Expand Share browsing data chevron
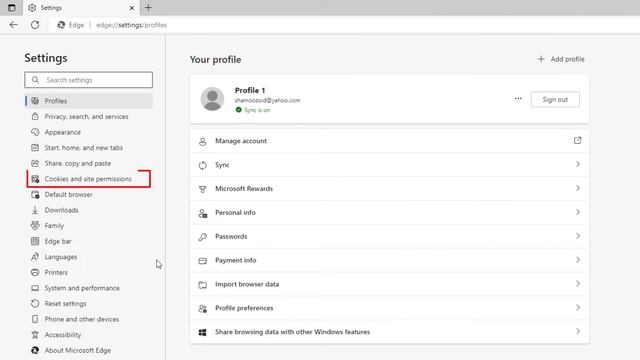Screen dimensions: 640x360 (578, 331)
